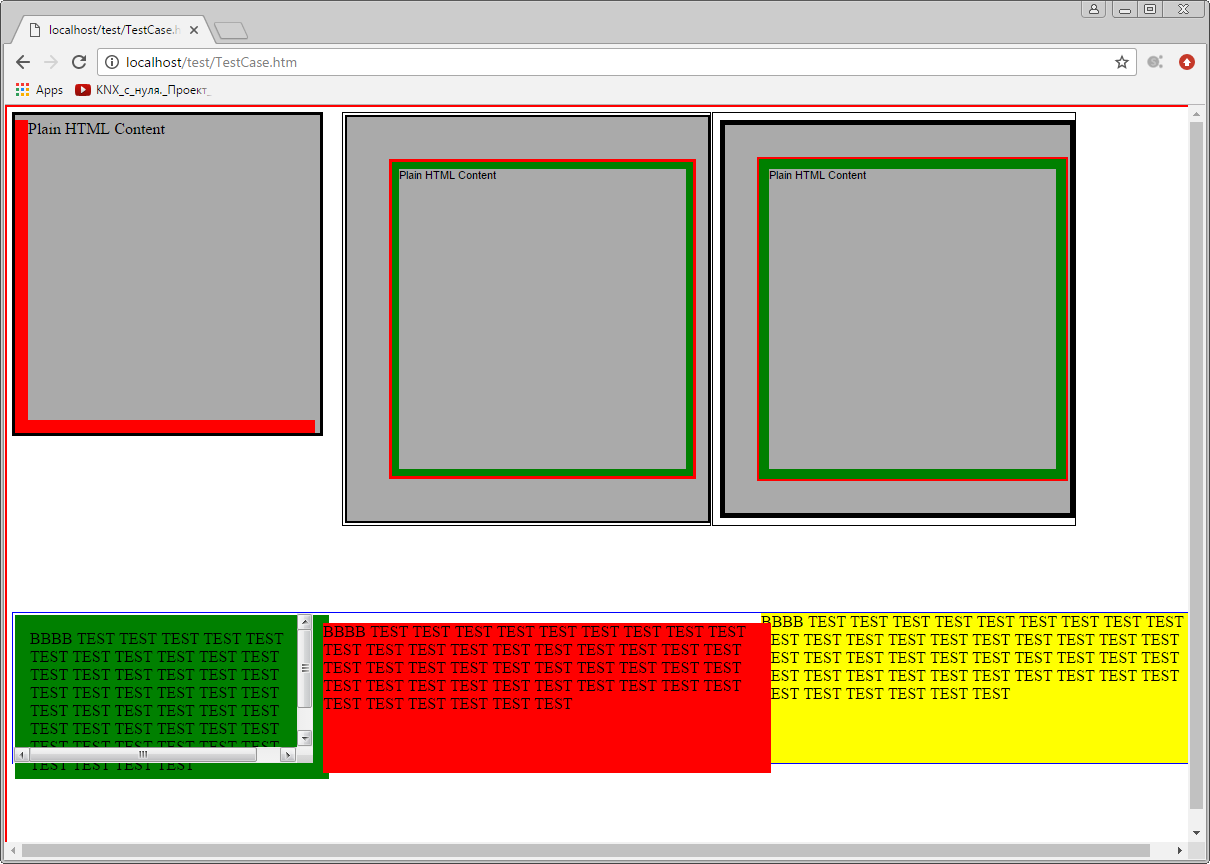Viewport: 1210px width, 864px height.
Task: Click the Forward navigation arrow
Action: 51,62
